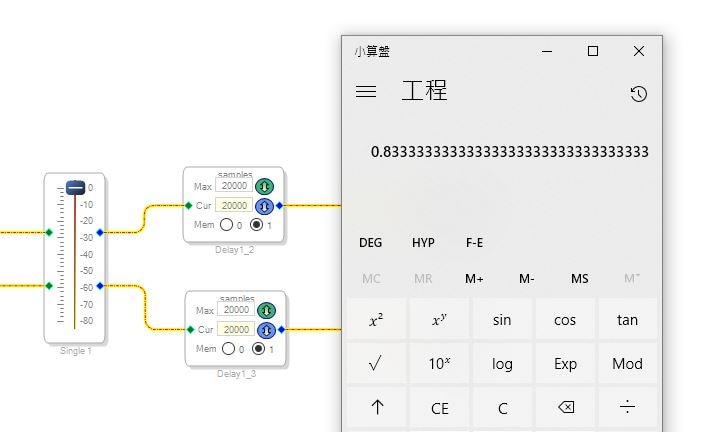
Task: Click the x to the power y key
Action: point(440,319)
